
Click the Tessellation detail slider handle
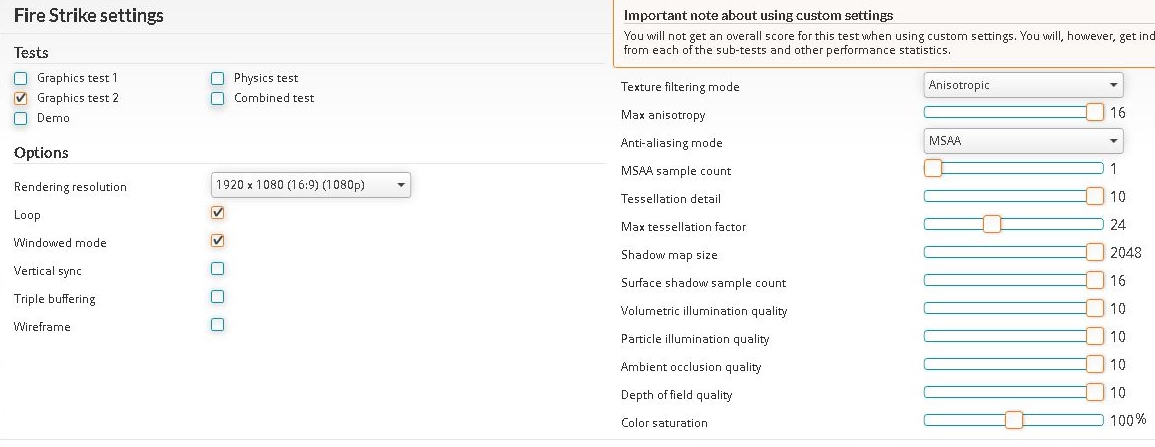(1095, 196)
